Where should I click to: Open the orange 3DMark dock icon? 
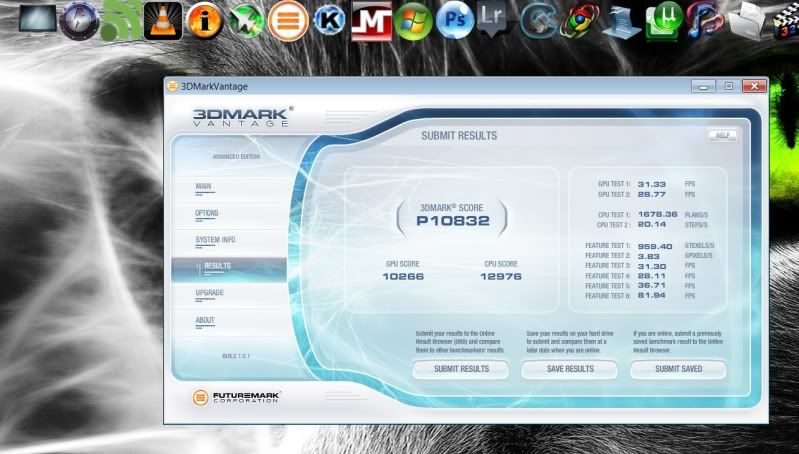288,21
